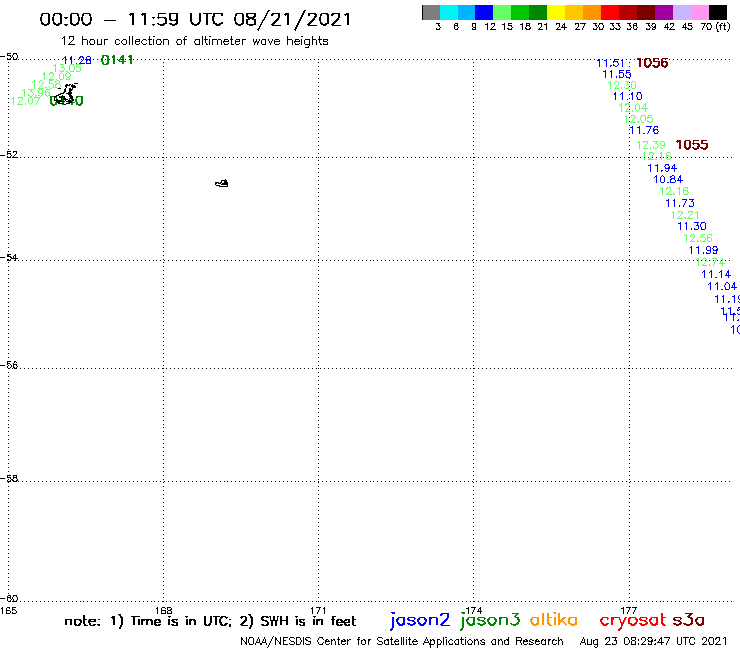Click the jason2 satellite legend label
This screenshot has height=650, width=740.
tap(420, 620)
